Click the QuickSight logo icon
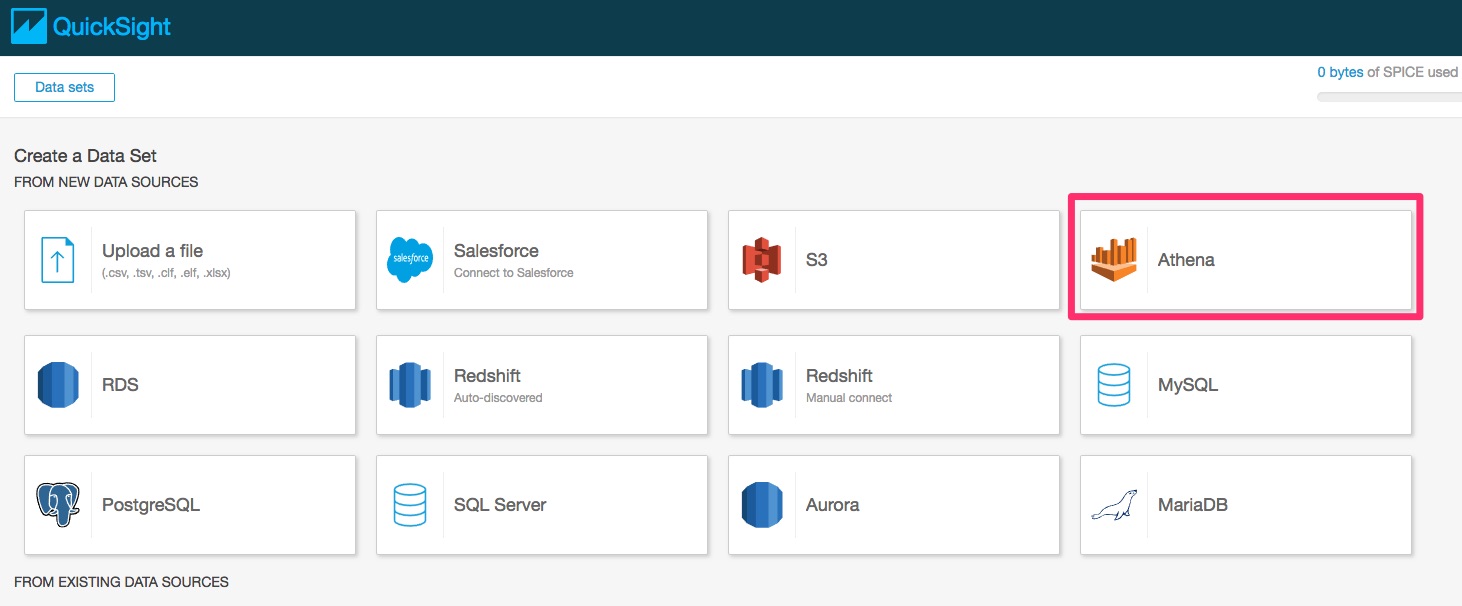1462x606 pixels. tap(29, 26)
